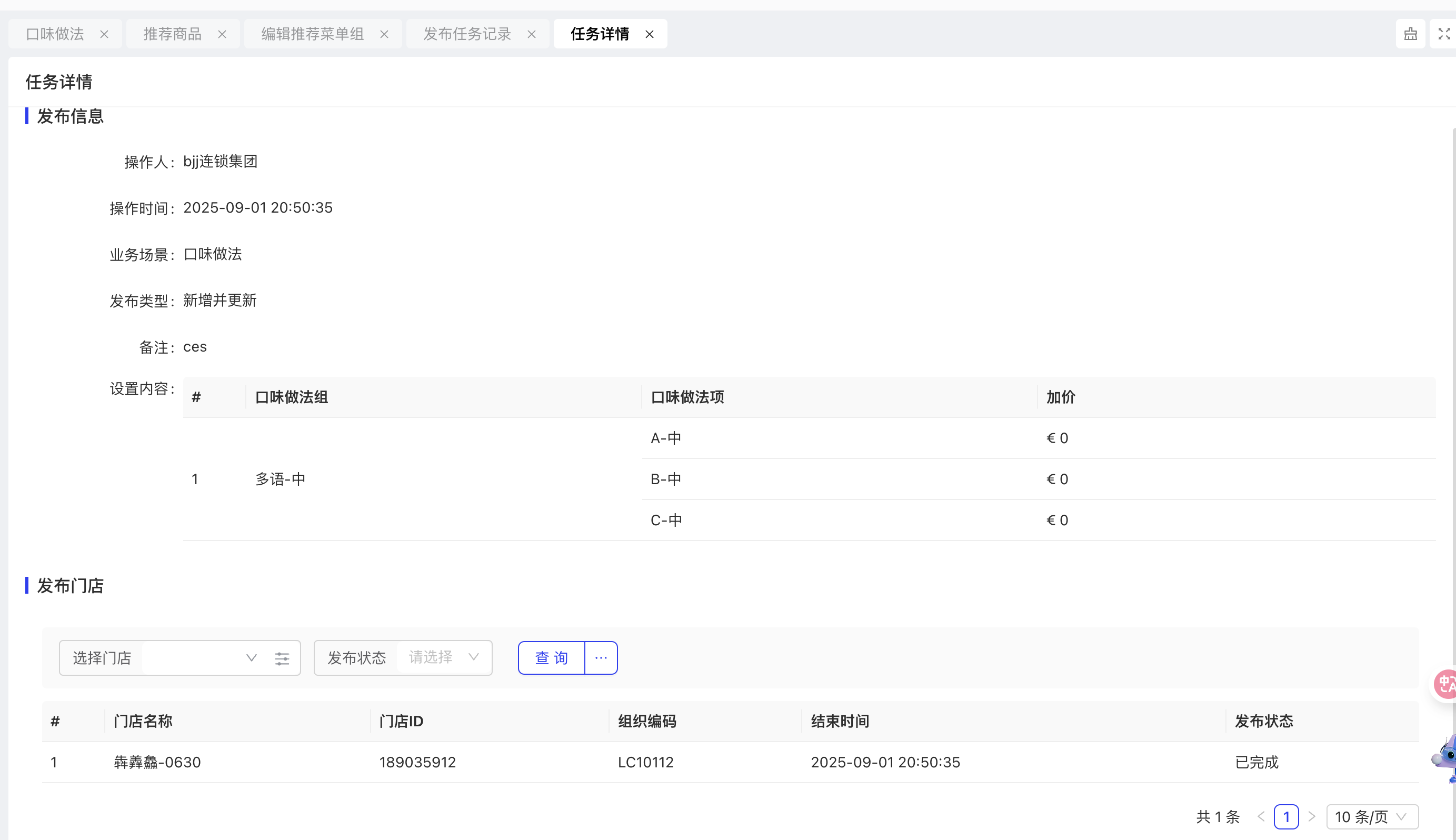Close the 发布任务记录 tab
Screen dimensions: 1456x840
531,35
